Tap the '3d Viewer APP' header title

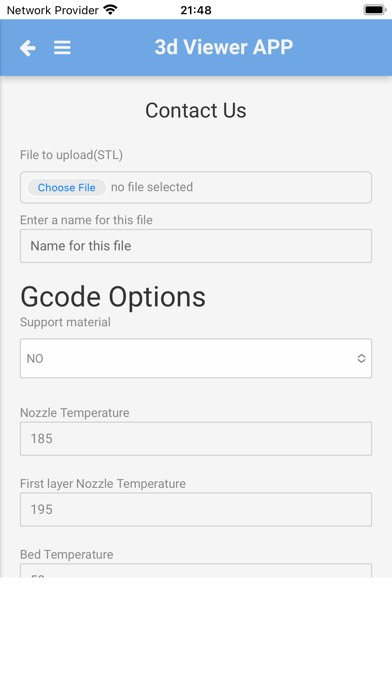(224, 47)
